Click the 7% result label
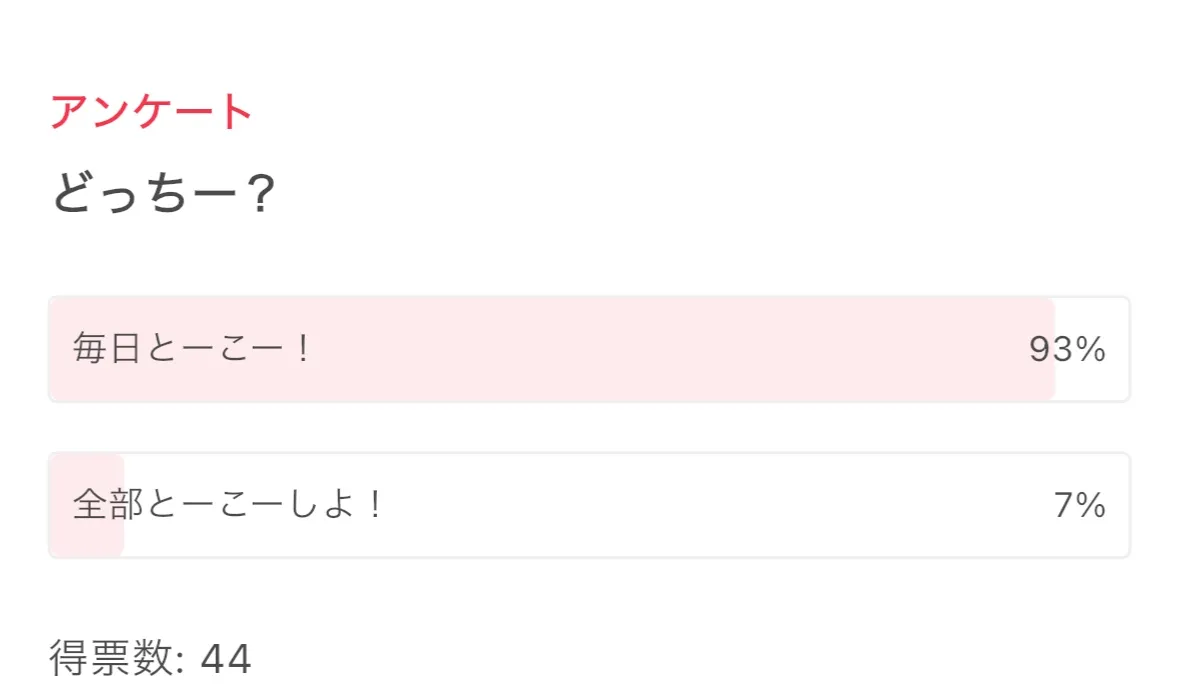 tap(1079, 505)
